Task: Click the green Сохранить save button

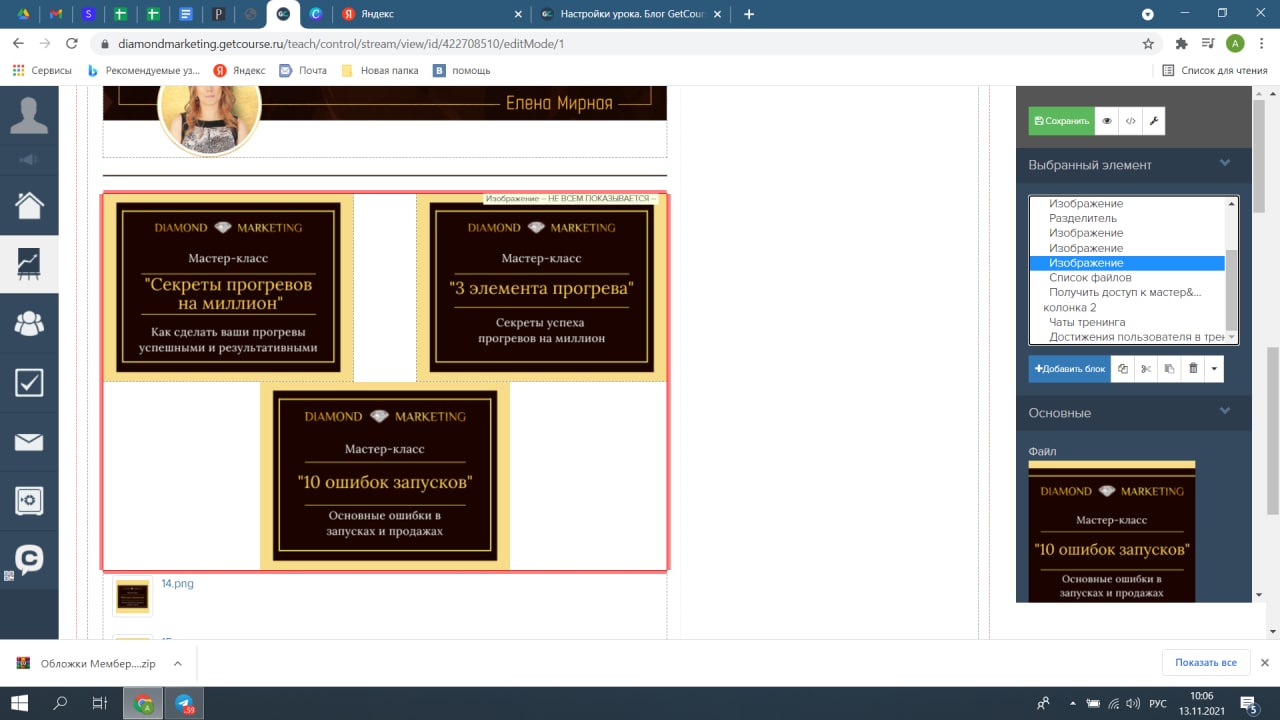Action: (1061, 121)
